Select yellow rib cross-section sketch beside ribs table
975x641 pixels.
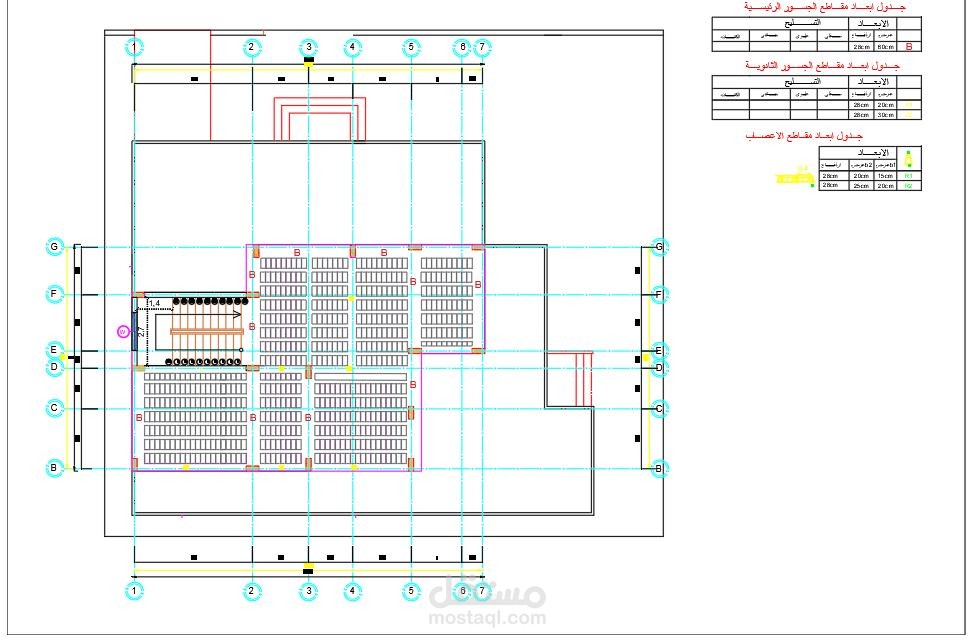(795, 178)
